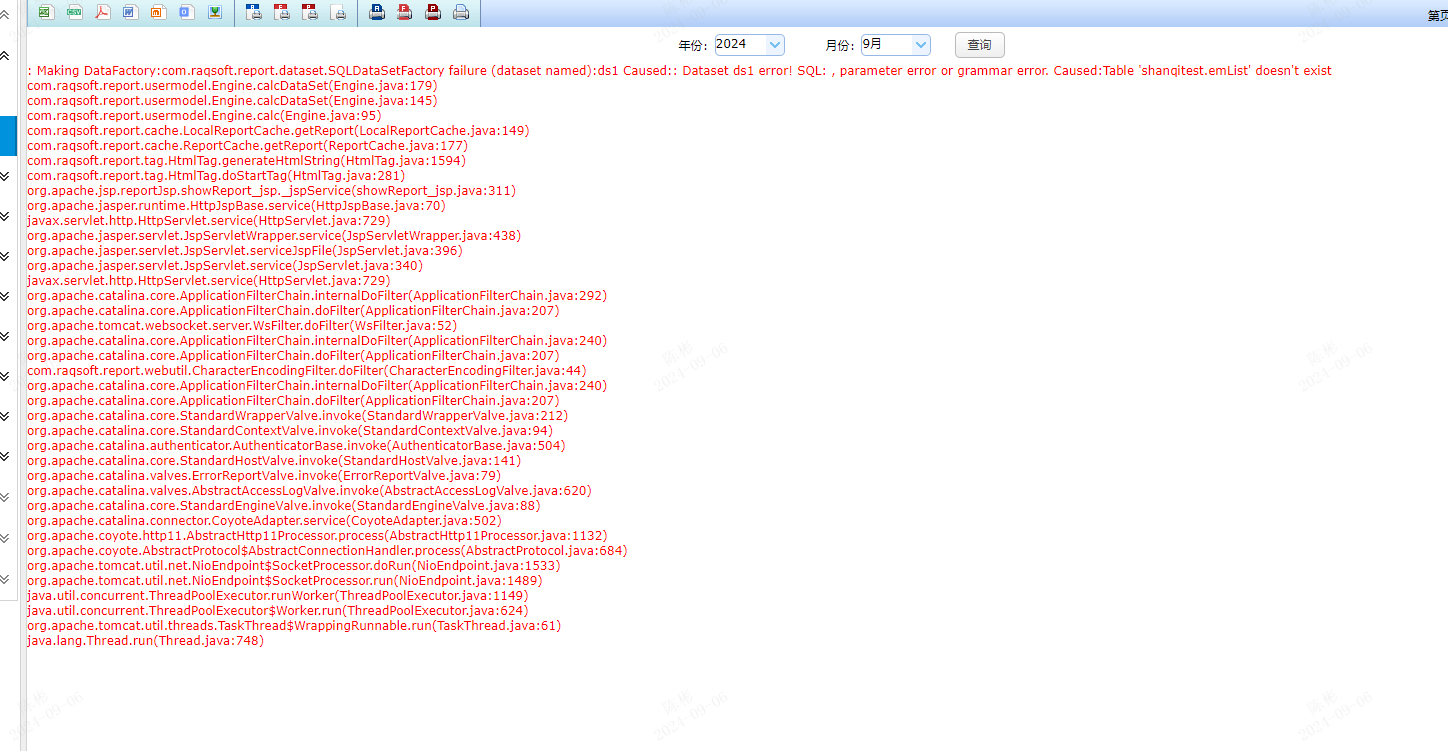Click the 'HttpJspBase.service(HttpJspBase.java:70)' line
Viewport: 1448px width, 751px height.
[237, 206]
